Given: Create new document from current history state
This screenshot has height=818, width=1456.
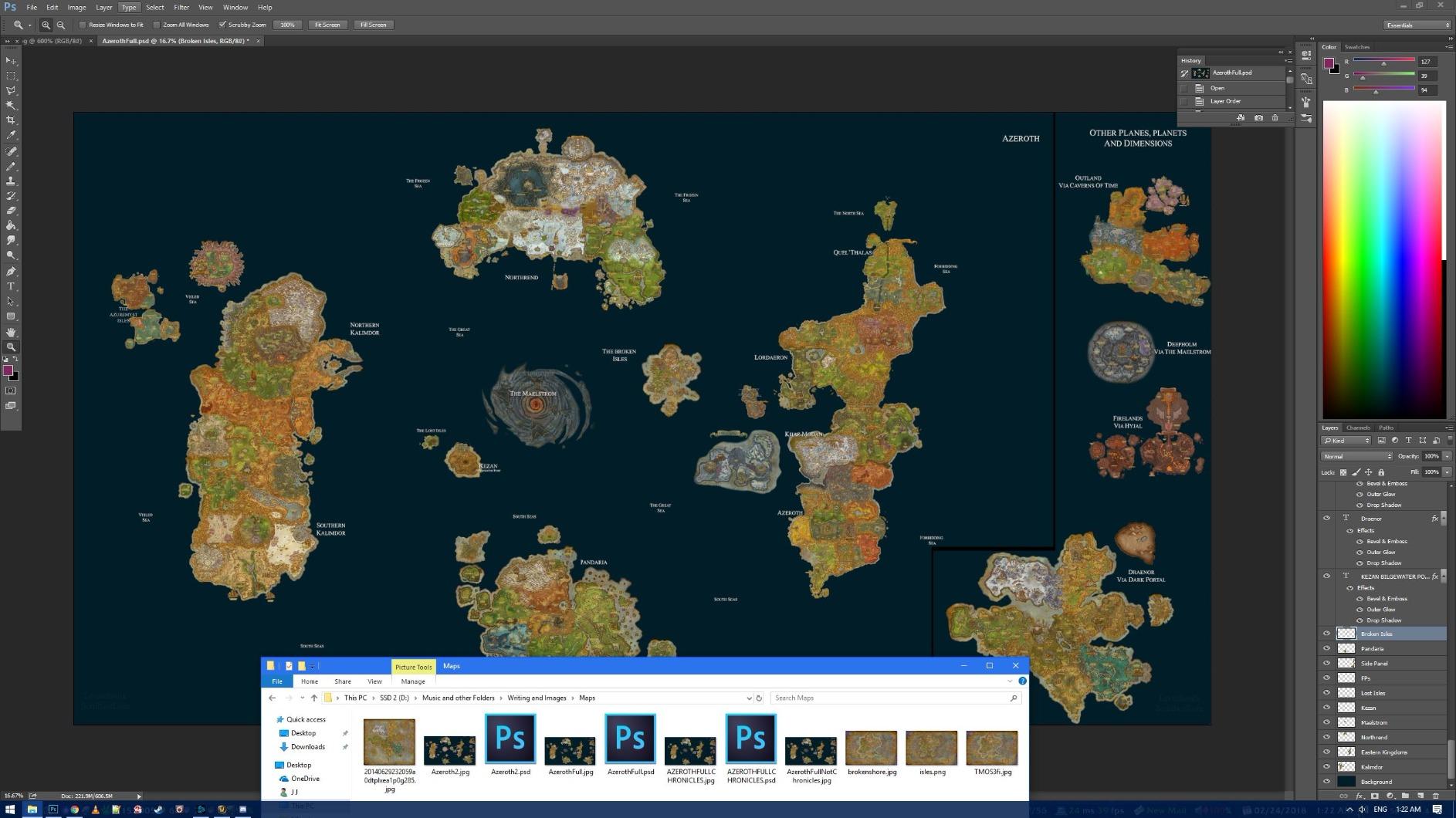Looking at the screenshot, I should tap(1241, 118).
